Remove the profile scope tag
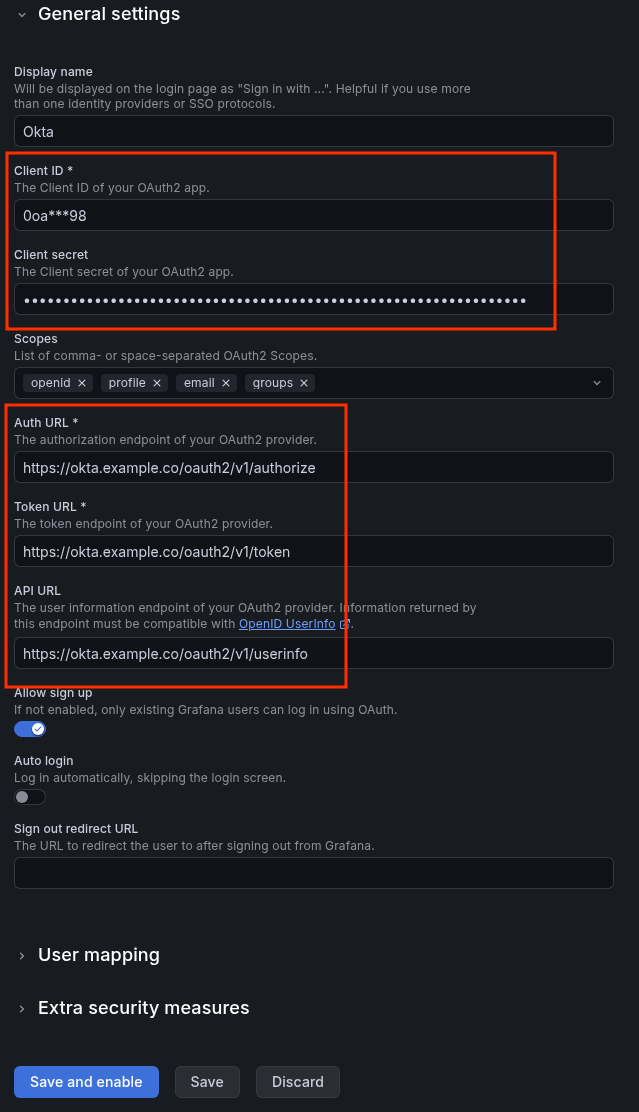The height and width of the screenshot is (1112, 639). coord(157,383)
